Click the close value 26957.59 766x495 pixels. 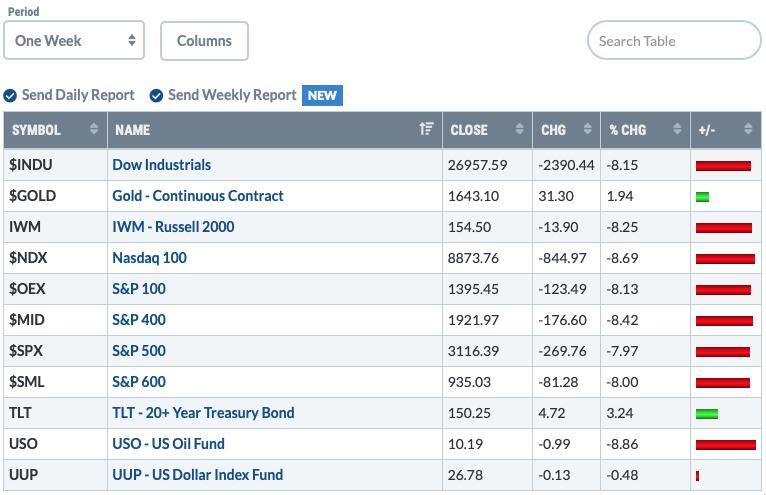click(x=477, y=165)
